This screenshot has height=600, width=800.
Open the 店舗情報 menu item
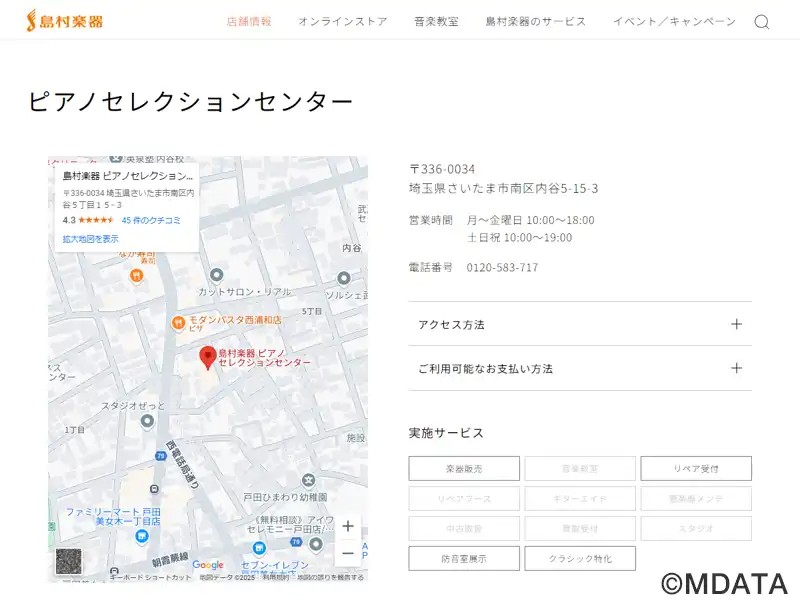click(x=249, y=21)
